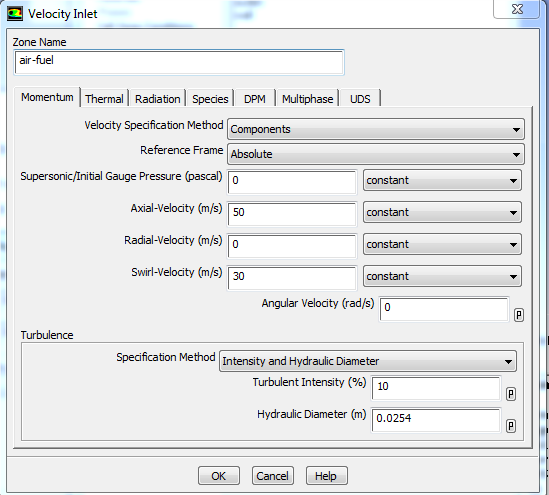The image size is (549, 495).
Task: Switch to the Species tab
Action: [210, 99]
